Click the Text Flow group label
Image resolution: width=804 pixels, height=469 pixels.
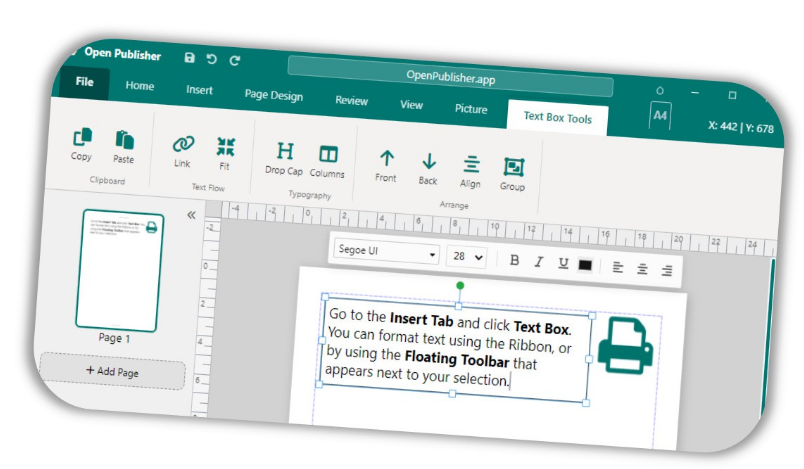tap(208, 187)
